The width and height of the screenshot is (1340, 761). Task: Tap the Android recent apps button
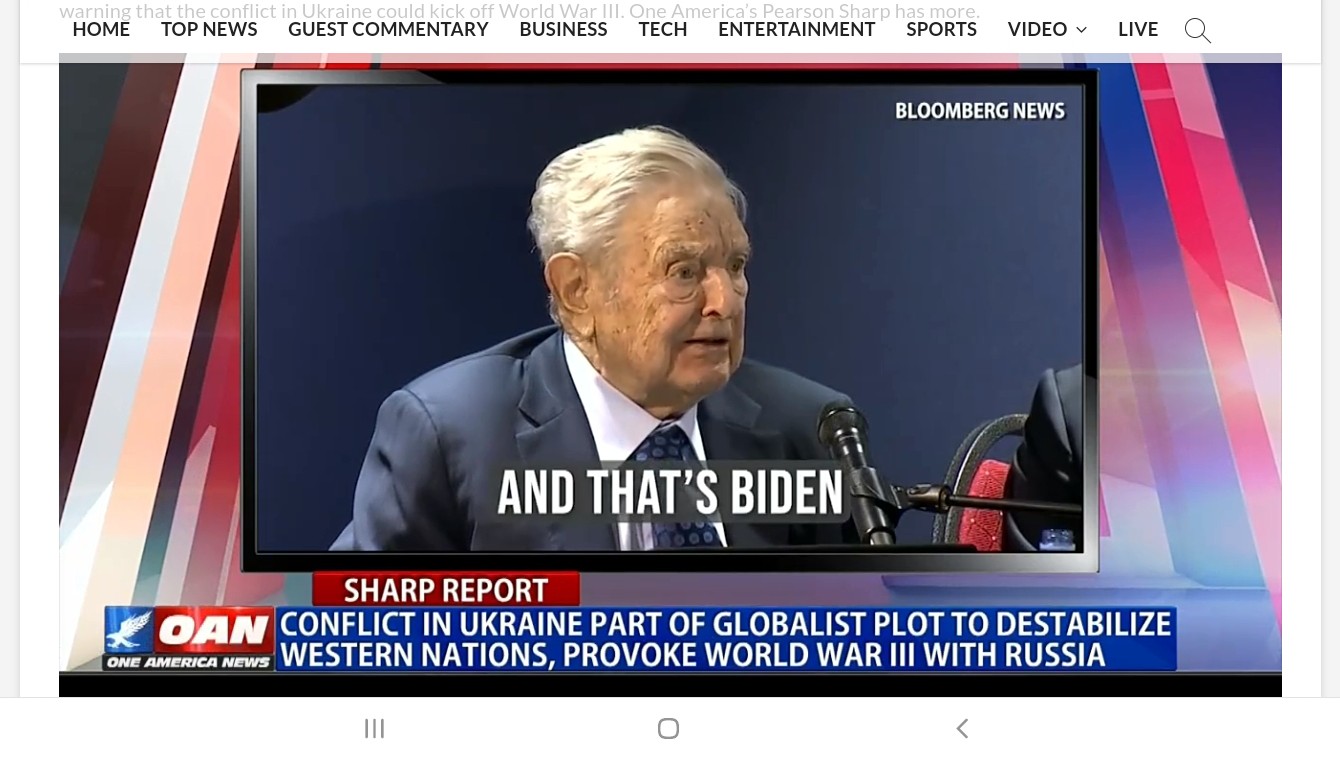pos(374,729)
